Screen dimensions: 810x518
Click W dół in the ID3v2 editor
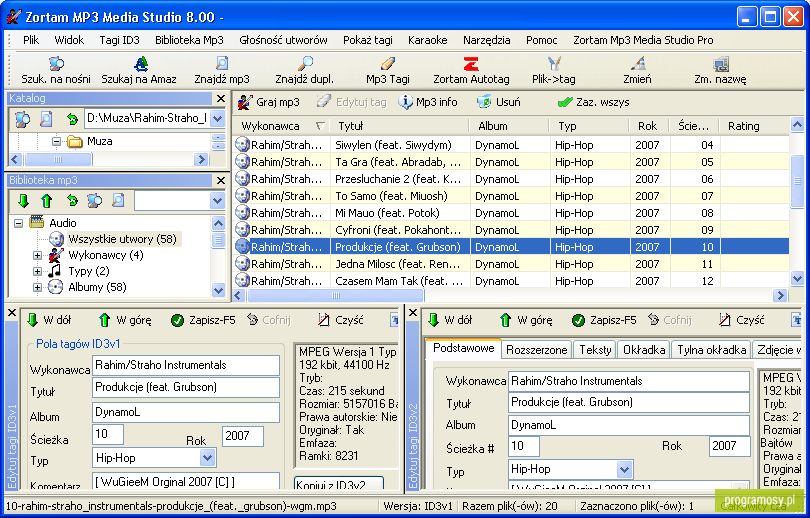click(x=449, y=320)
